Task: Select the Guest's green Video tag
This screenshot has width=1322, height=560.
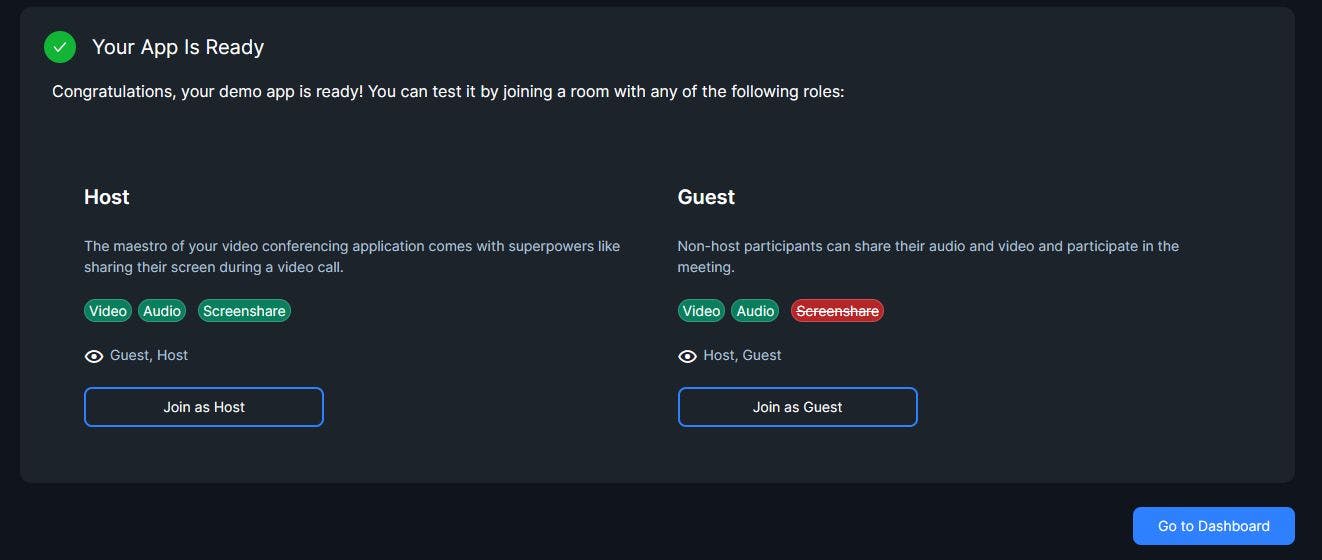Action: point(701,311)
